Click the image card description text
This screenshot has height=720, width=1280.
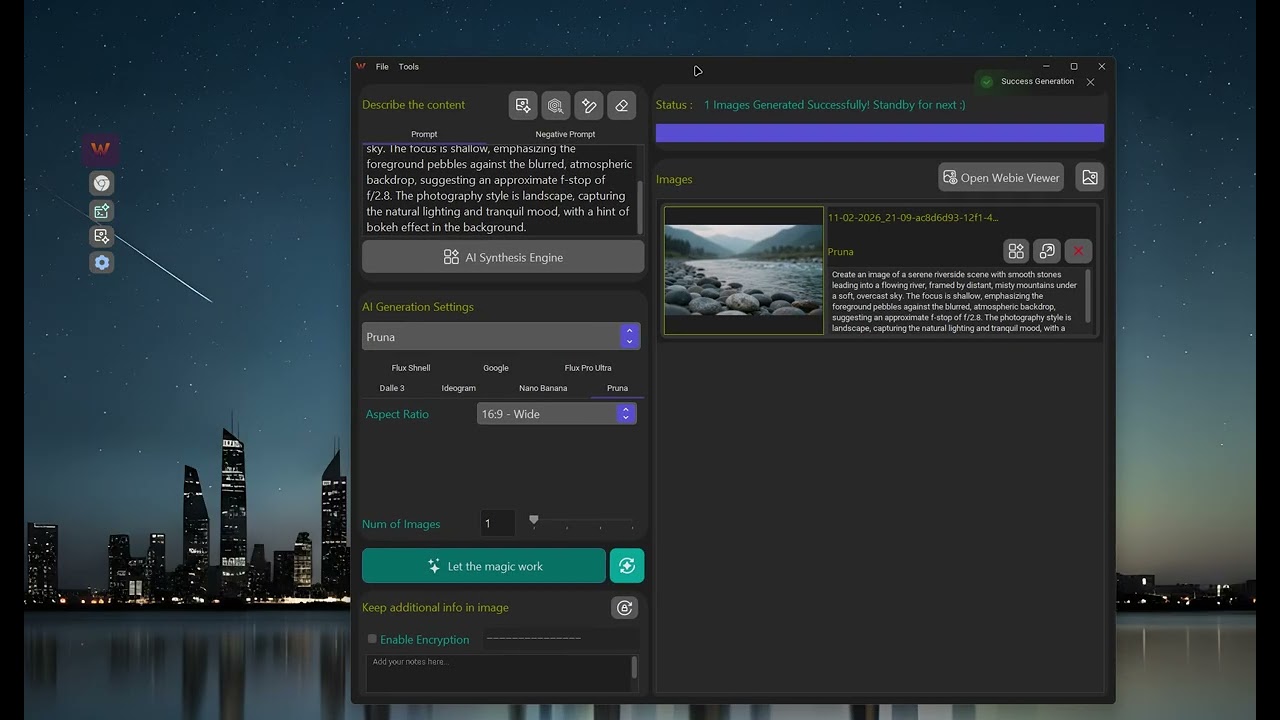point(955,301)
